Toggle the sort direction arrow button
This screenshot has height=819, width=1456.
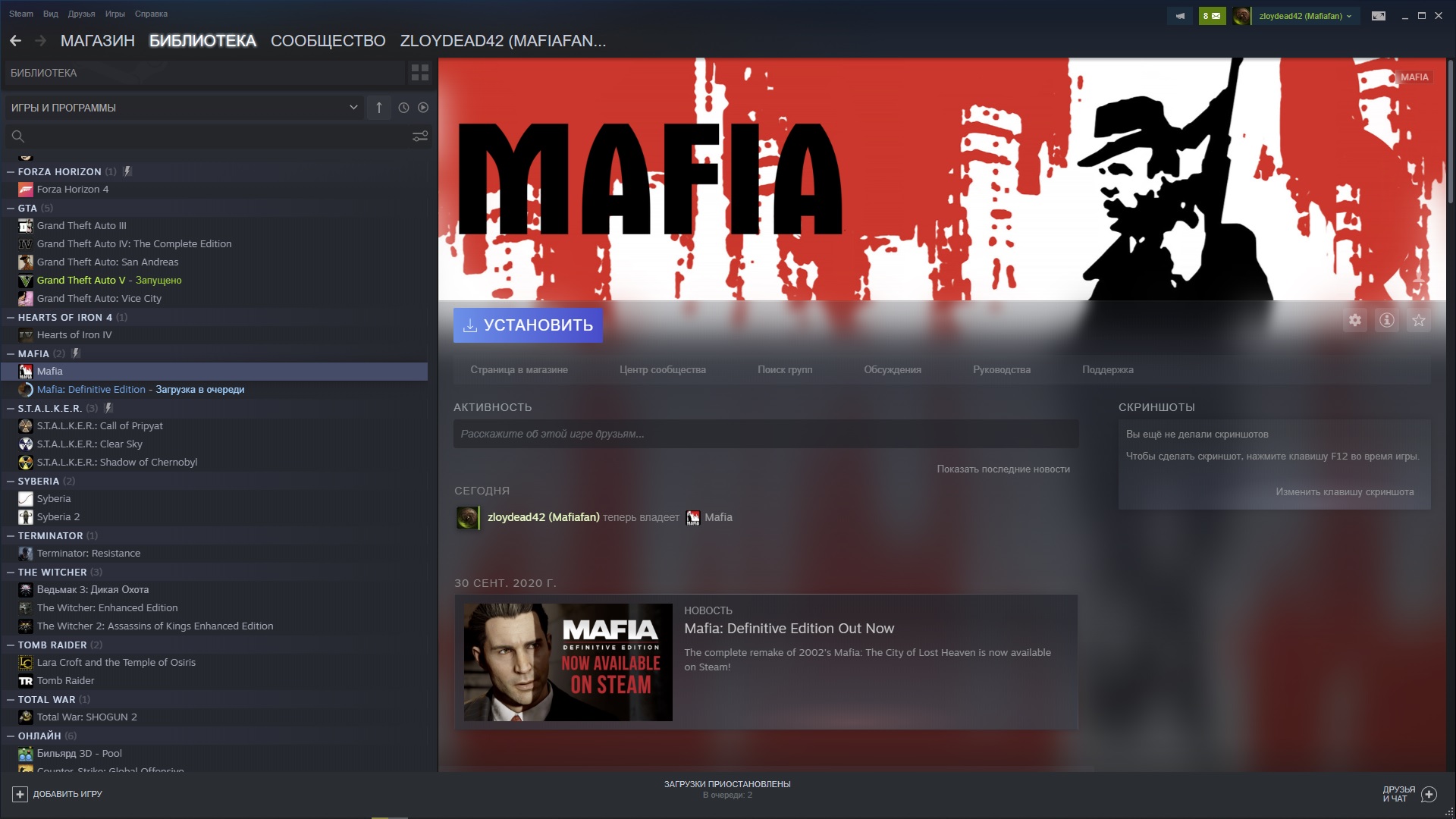point(379,108)
